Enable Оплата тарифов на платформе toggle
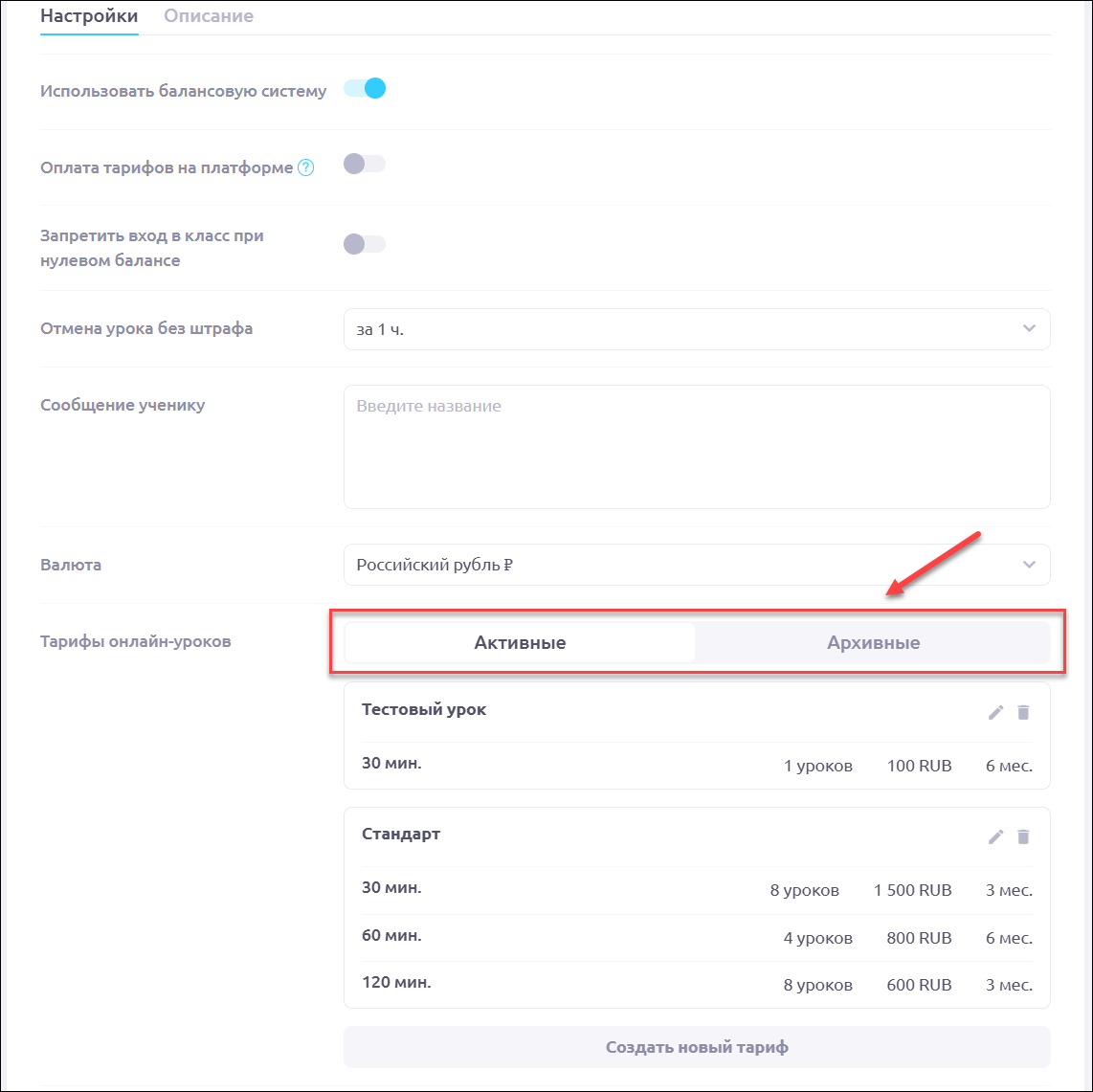1093x1092 pixels. (x=365, y=165)
